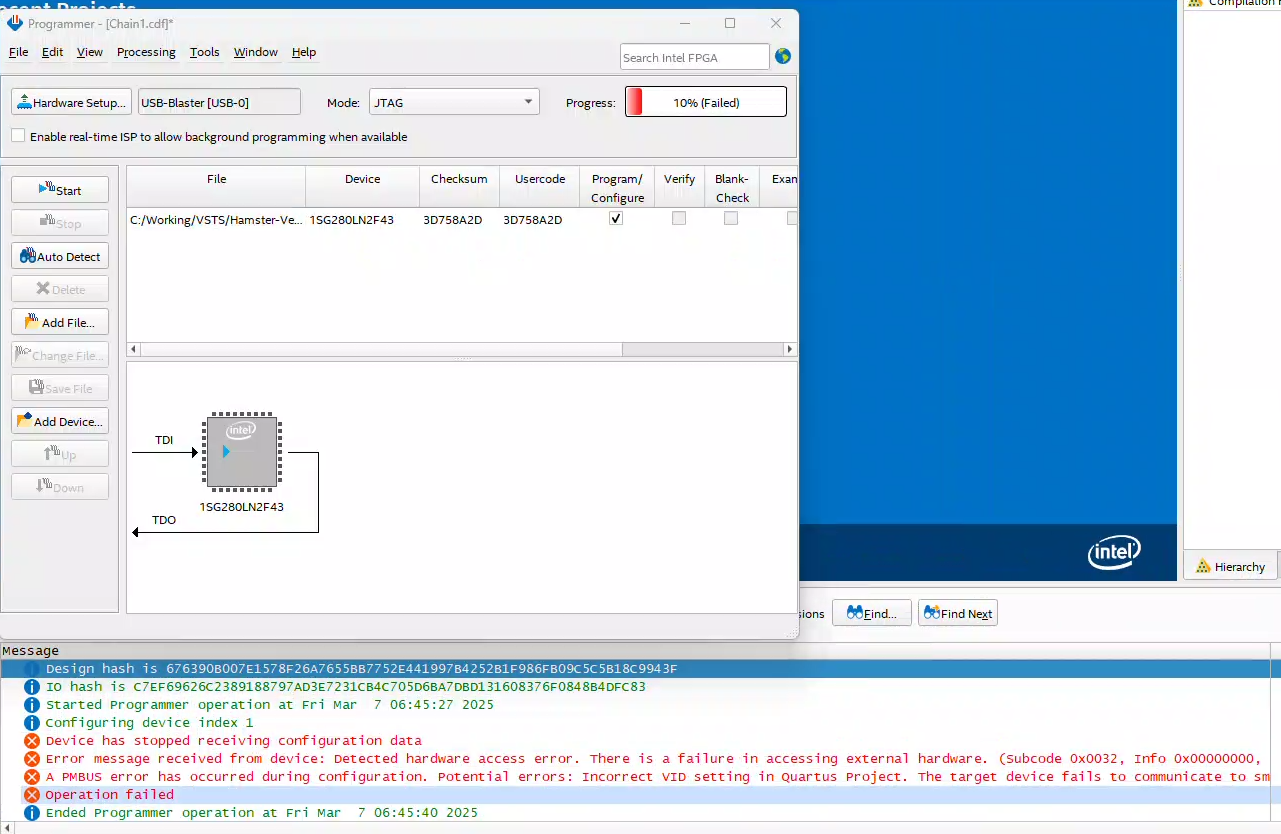The width and height of the screenshot is (1281, 834).
Task: Click the 10% (Failed) progress bar
Action: [706, 102]
